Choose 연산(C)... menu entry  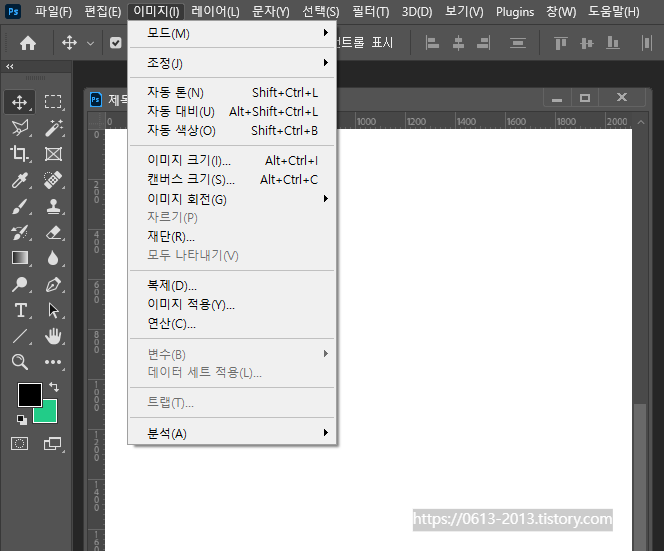tap(232, 324)
